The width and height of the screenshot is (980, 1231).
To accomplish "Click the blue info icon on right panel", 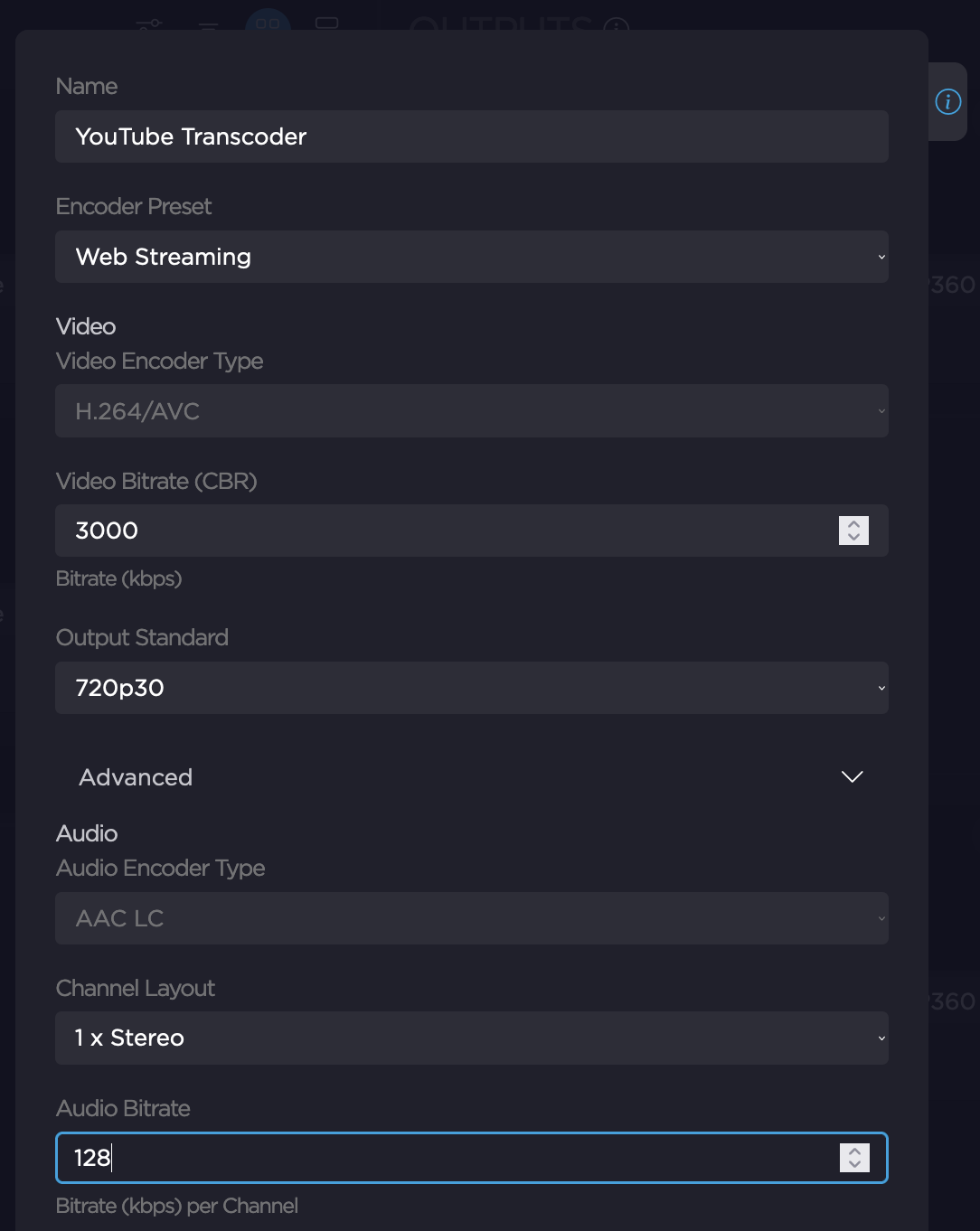I will click(947, 102).
